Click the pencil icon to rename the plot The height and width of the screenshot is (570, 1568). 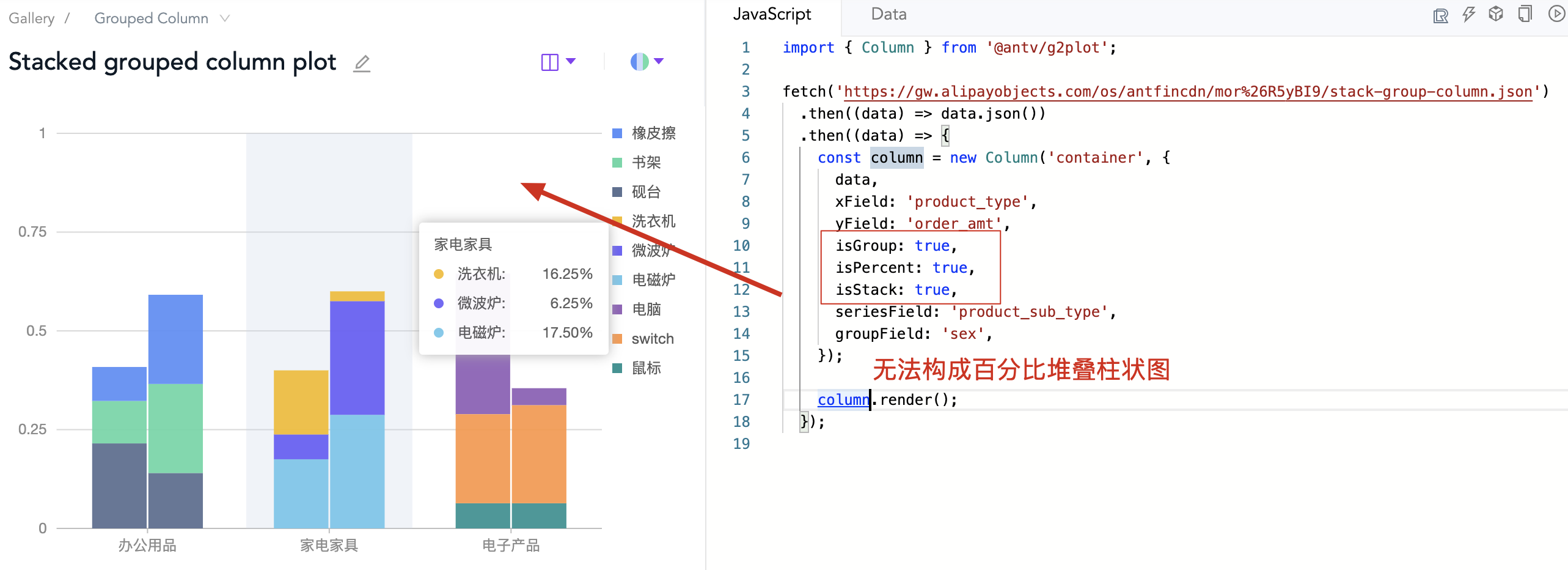pyautogui.click(x=362, y=63)
